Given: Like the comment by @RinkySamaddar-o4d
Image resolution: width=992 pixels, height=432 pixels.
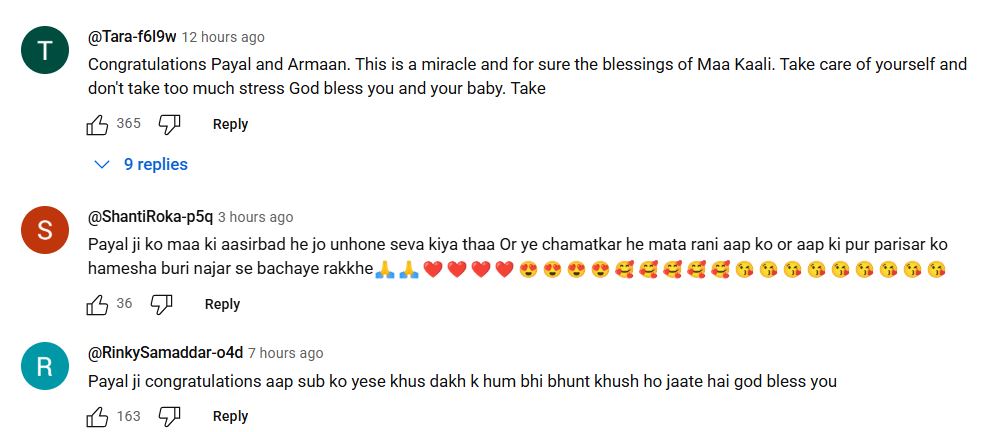Looking at the screenshot, I should point(97,416).
